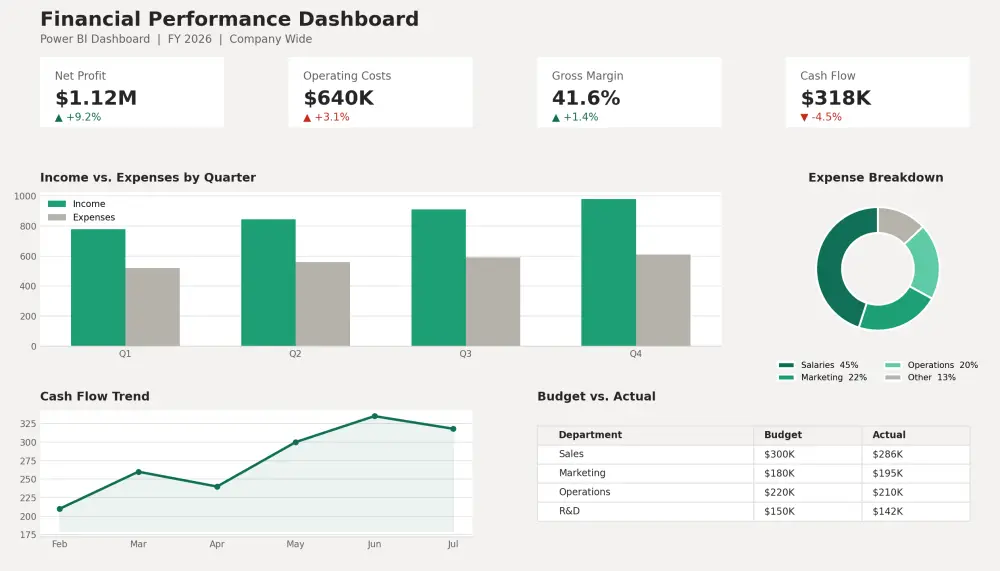Click the Operations legend swatch in Expense Breakdown

coord(893,366)
